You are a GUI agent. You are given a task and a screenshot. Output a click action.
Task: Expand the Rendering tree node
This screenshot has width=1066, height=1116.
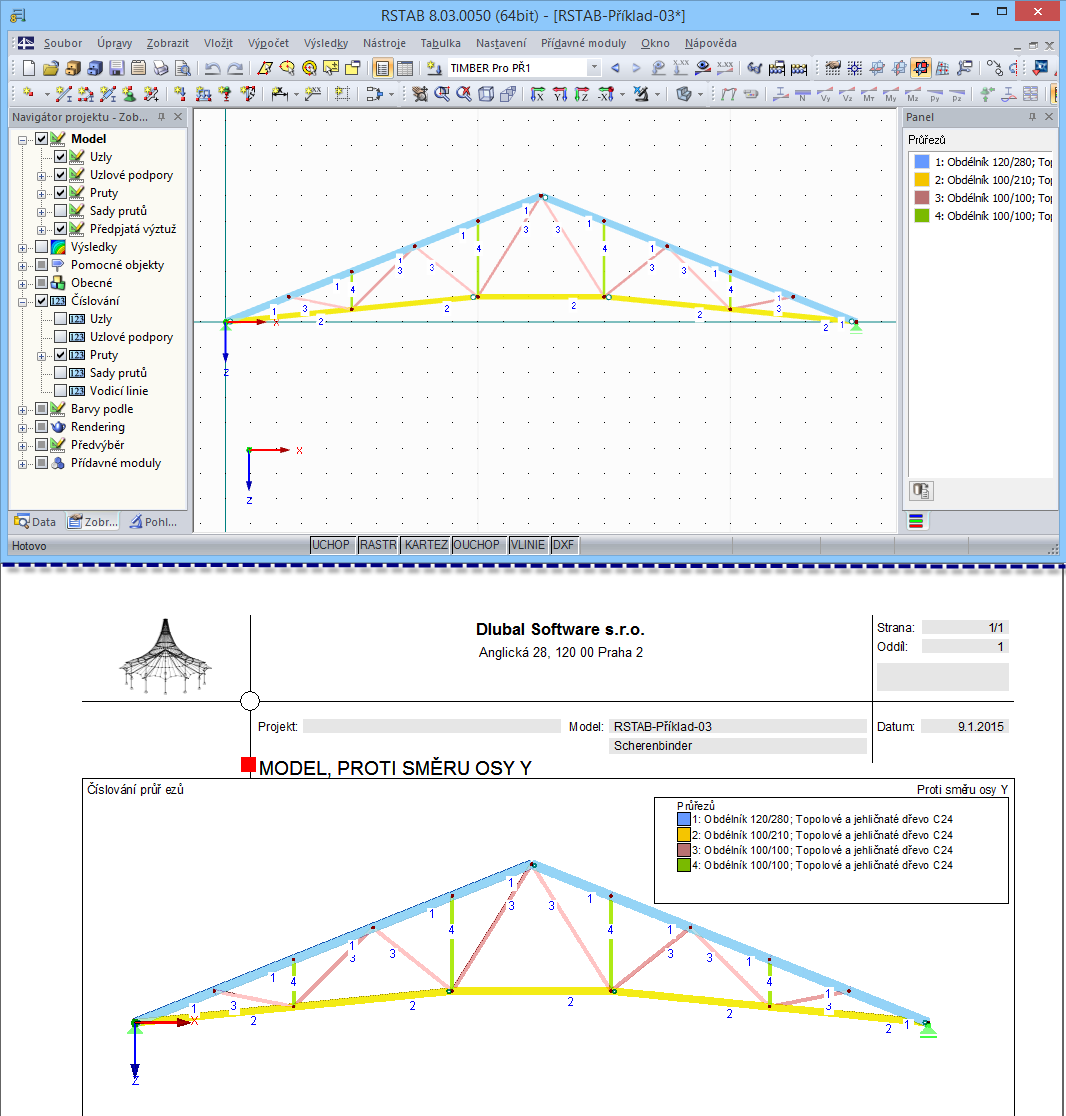click(23, 428)
